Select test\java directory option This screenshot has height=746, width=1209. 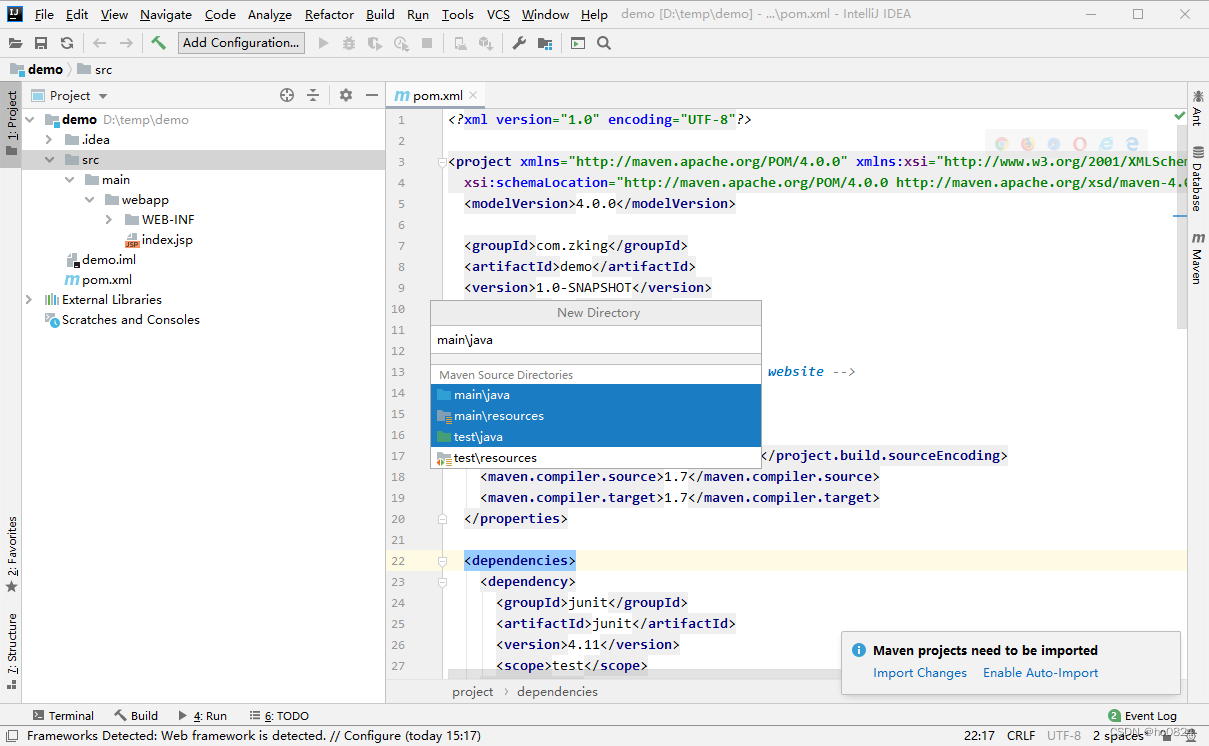(x=596, y=437)
